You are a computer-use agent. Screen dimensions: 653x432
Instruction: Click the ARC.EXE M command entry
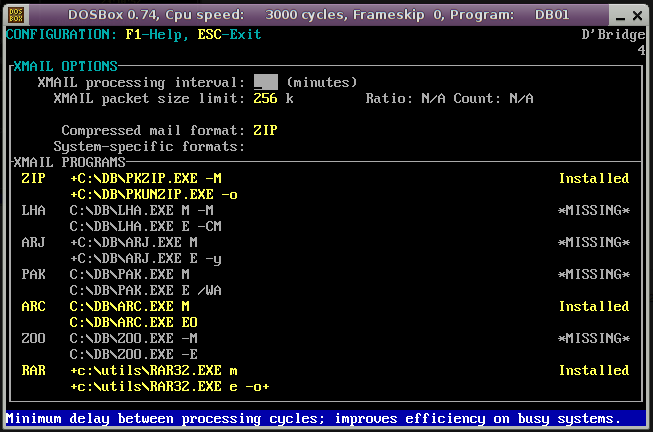[x=129, y=306]
